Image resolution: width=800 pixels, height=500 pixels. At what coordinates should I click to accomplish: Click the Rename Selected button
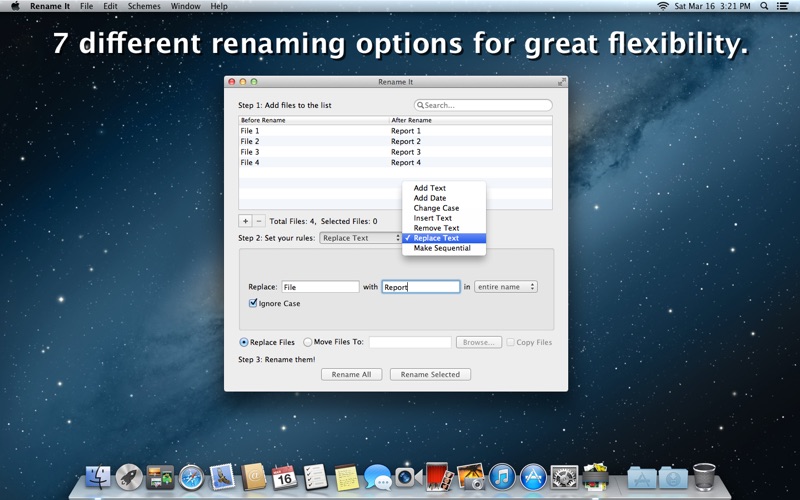430,374
